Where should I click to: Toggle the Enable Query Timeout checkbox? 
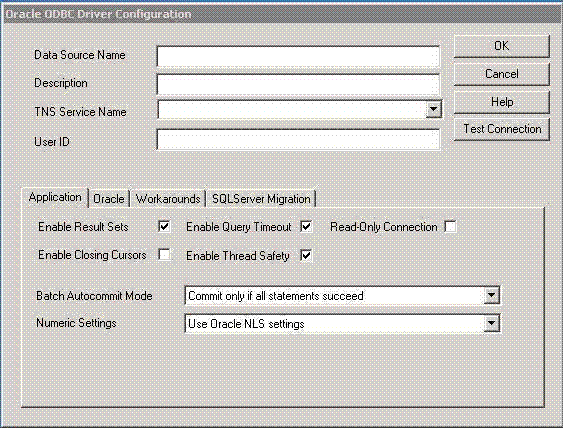click(x=306, y=227)
